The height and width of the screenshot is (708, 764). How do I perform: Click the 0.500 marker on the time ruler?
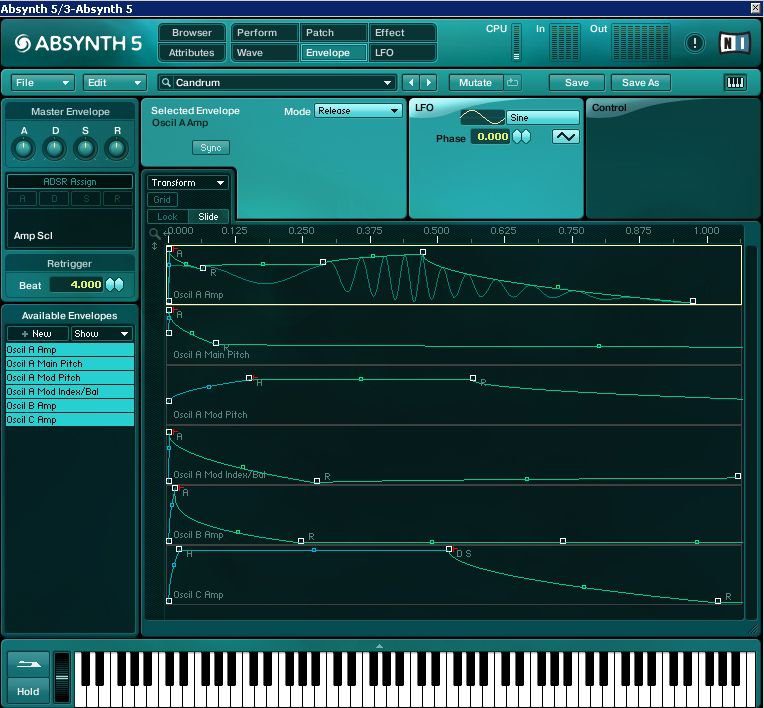click(x=437, y=233)
